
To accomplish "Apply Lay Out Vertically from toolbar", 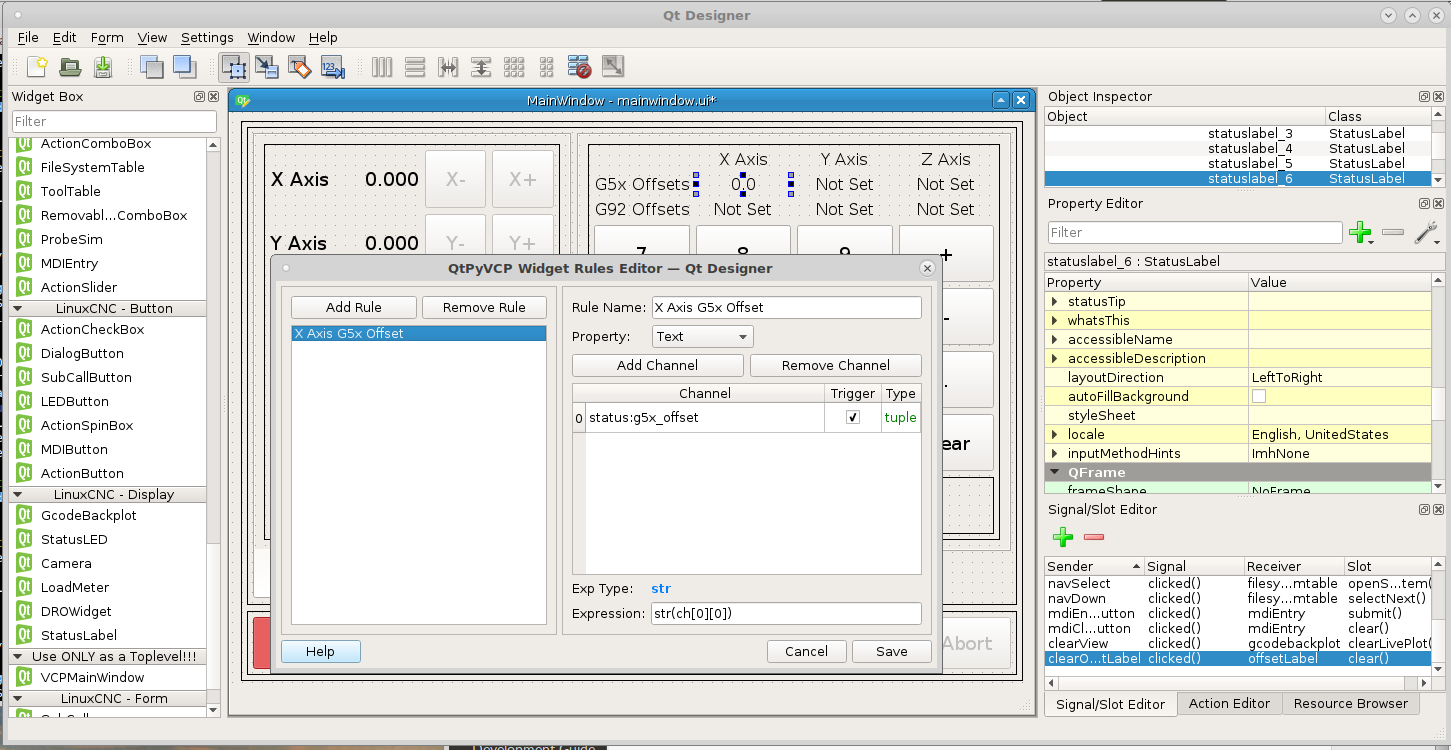I will [415, 67].
